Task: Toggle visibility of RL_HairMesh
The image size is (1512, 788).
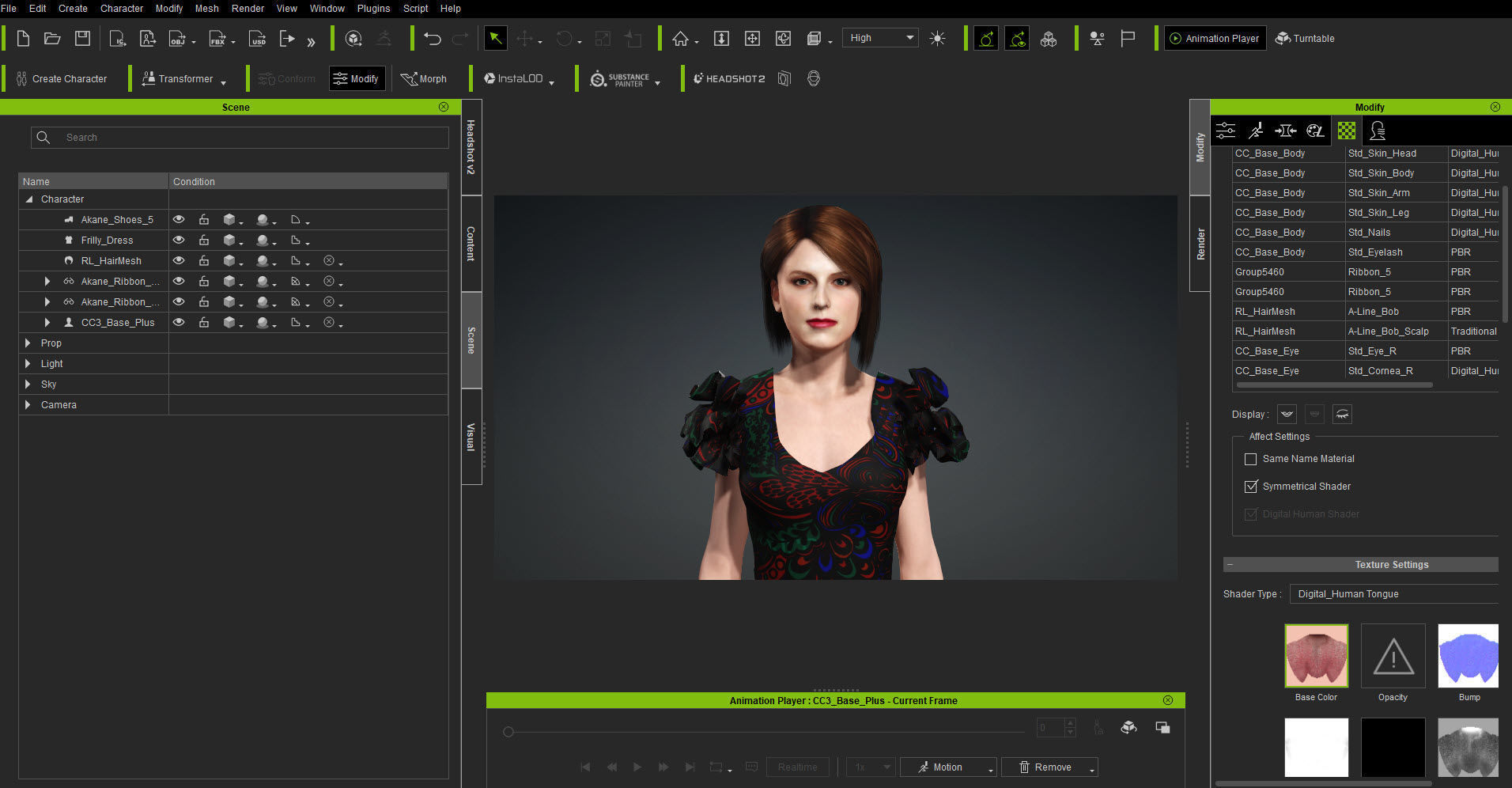Action: 179,260
